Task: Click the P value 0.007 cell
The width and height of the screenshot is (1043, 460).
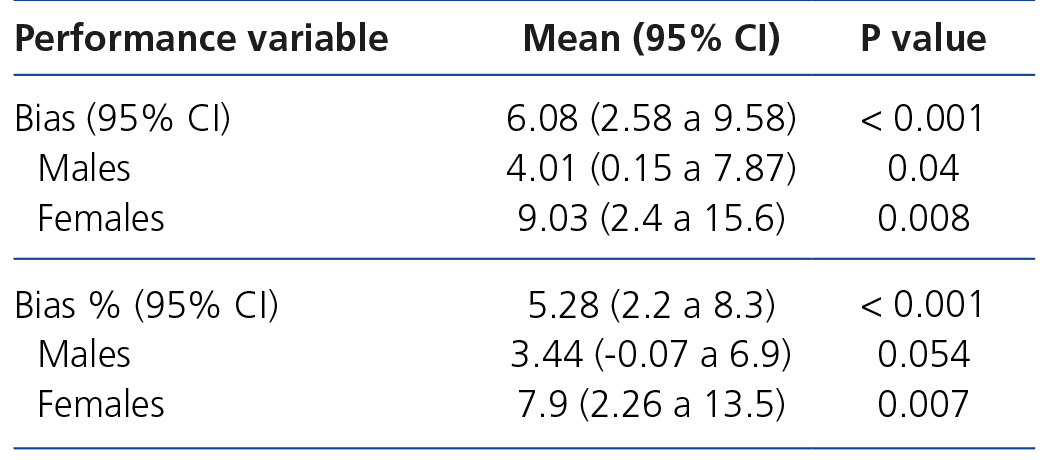Action: pyautogui.click(x=923, y=404)
